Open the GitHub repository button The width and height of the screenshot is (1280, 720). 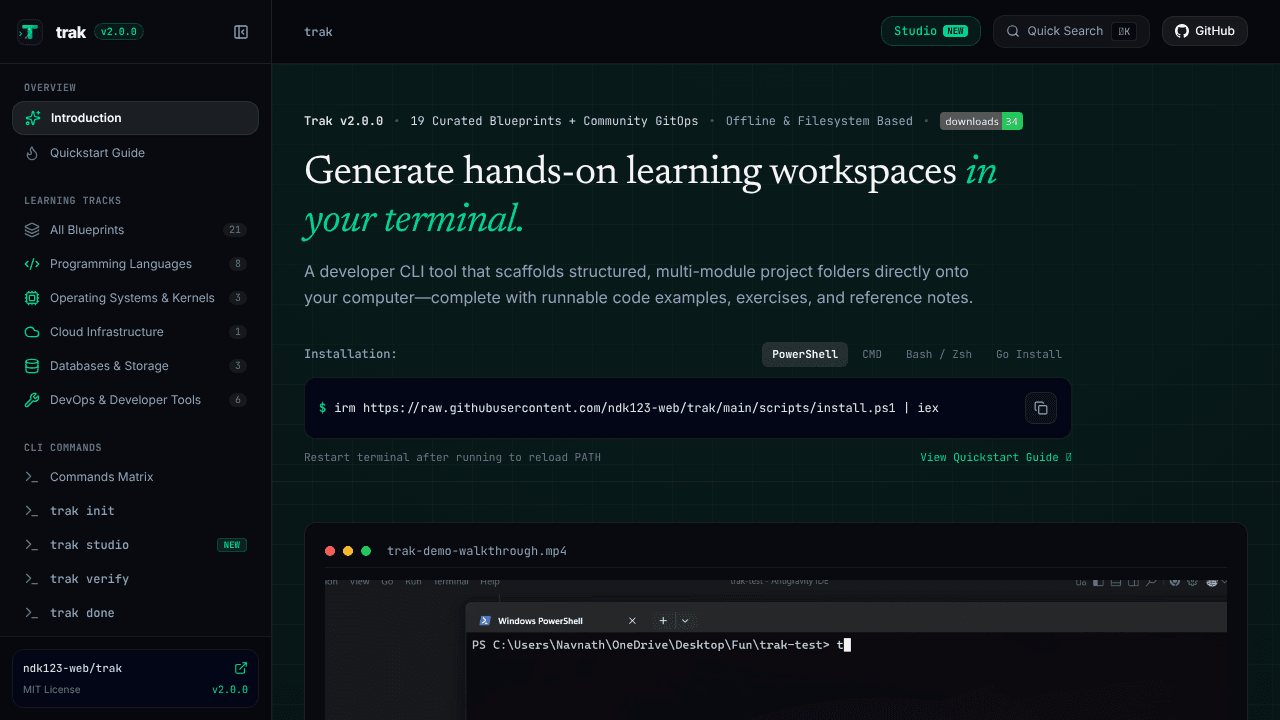pyautogui.click(x=1205, y=31)
